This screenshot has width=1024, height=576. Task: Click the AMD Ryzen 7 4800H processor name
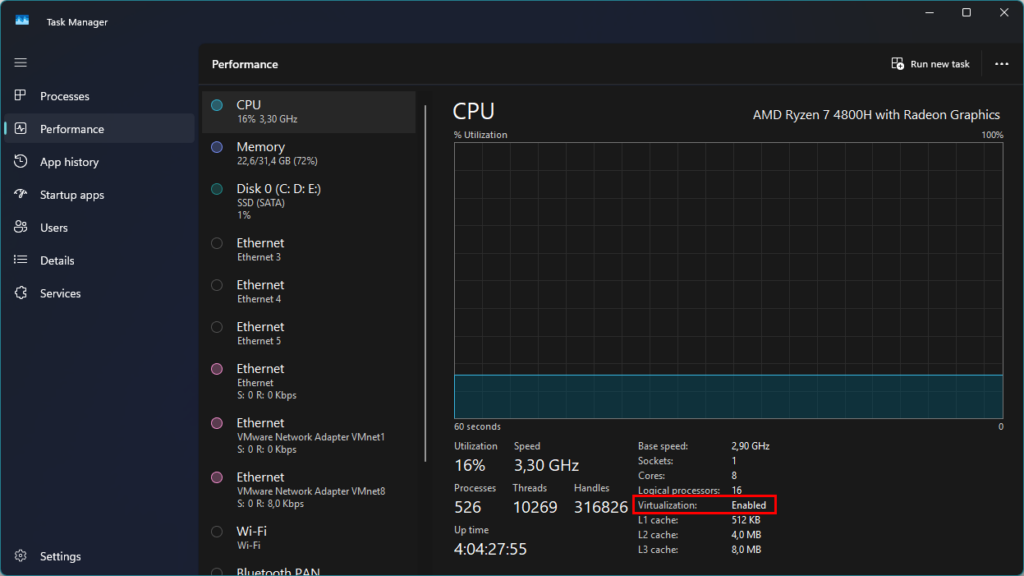pos(876,115)
